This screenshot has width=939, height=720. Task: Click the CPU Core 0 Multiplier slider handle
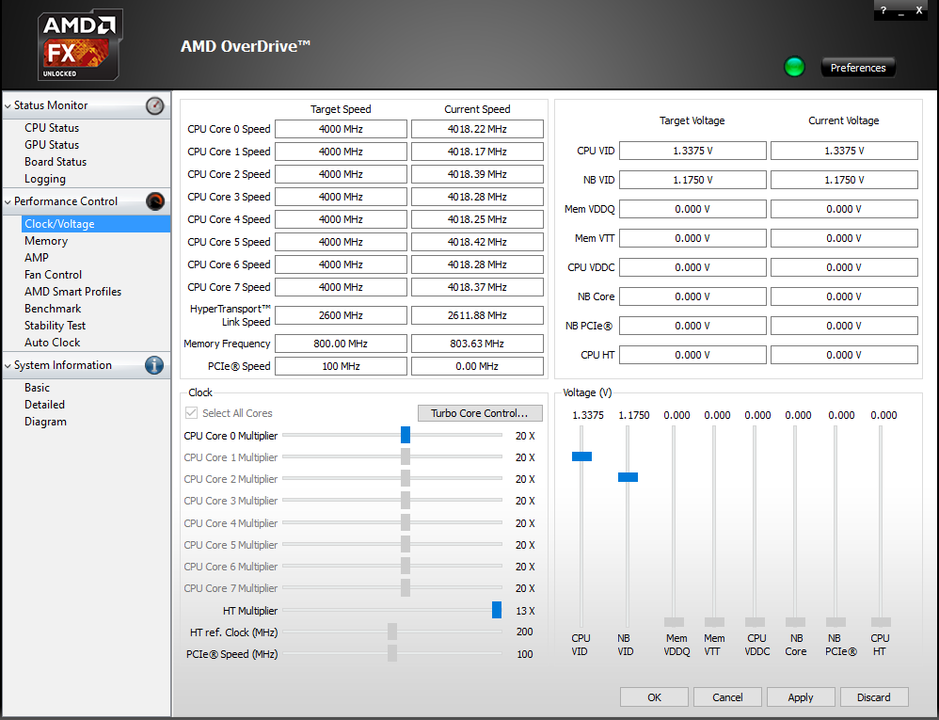[x=405, y=435]
